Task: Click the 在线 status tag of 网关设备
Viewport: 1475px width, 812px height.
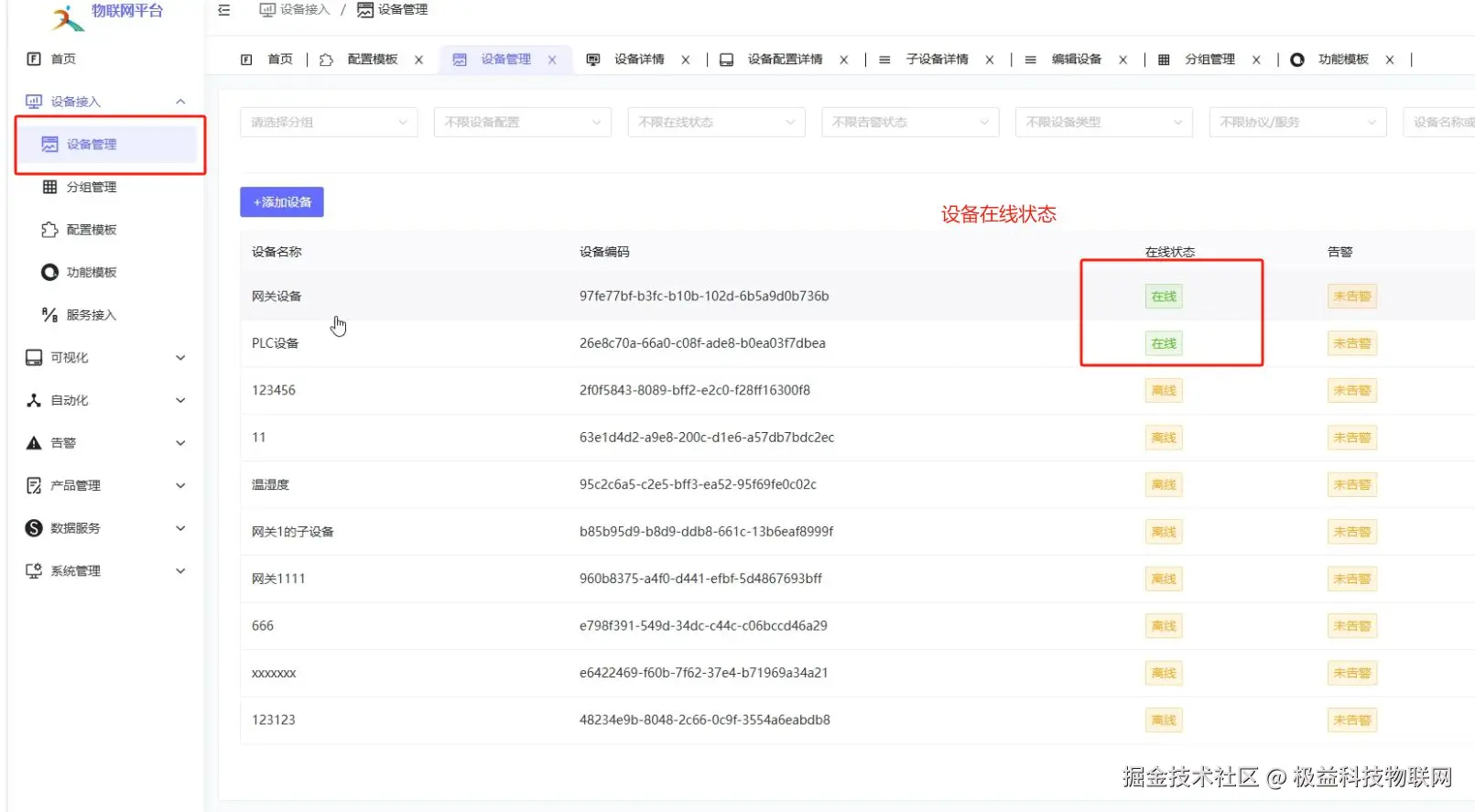Action: click(1164, 297)
